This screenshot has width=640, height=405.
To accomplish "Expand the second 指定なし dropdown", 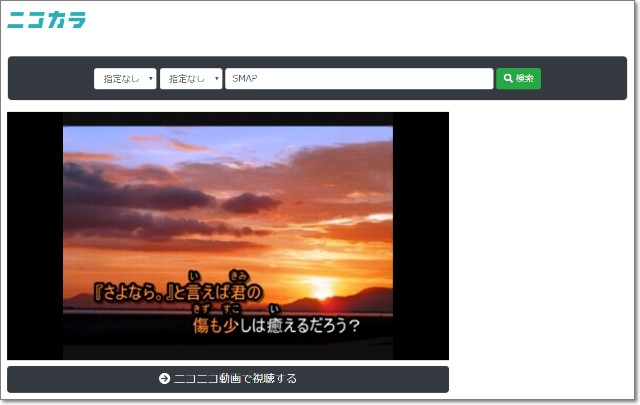I will pyautogui.click(x=191, y=78).
